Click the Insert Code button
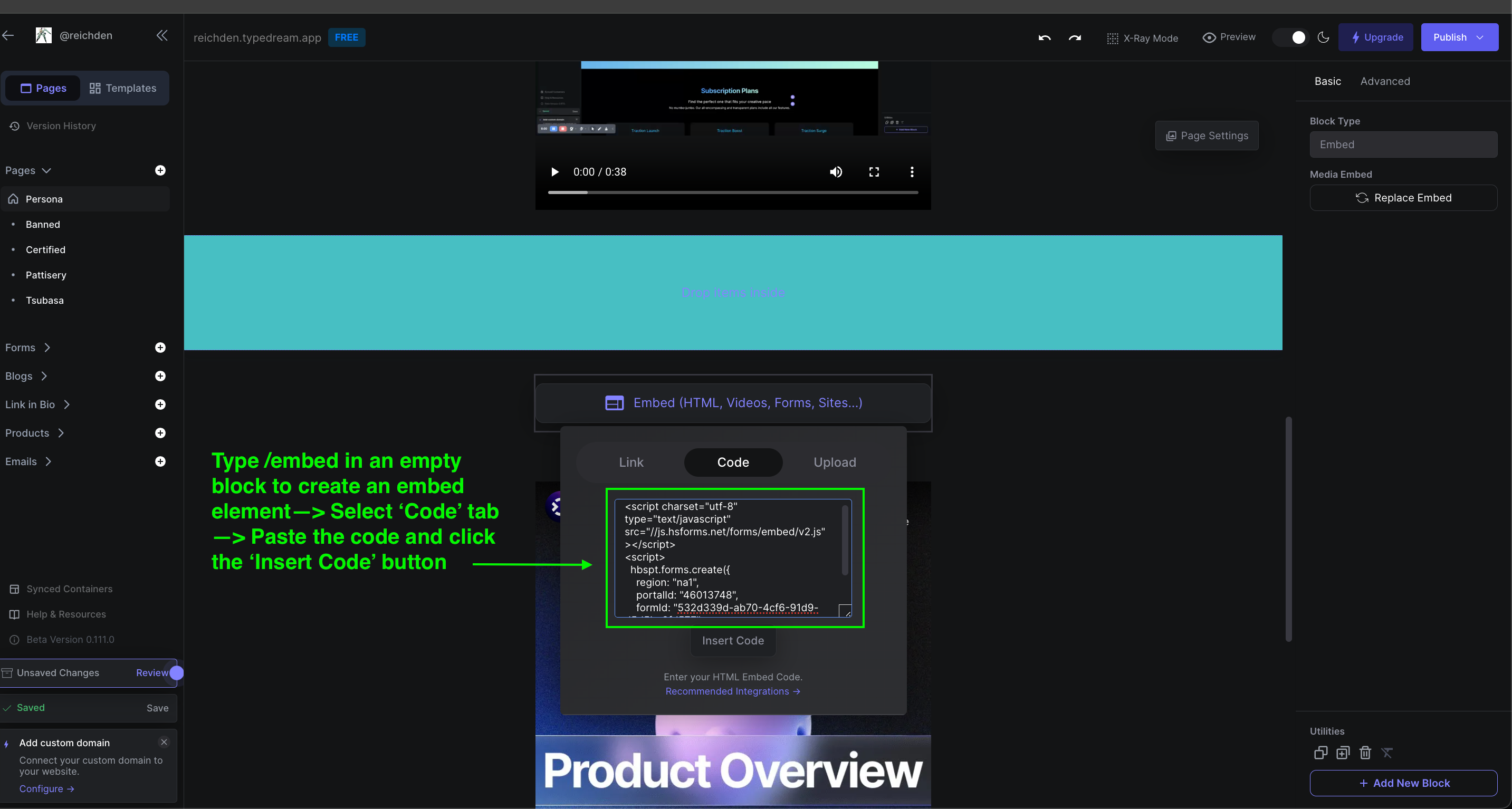 (733, 641)
